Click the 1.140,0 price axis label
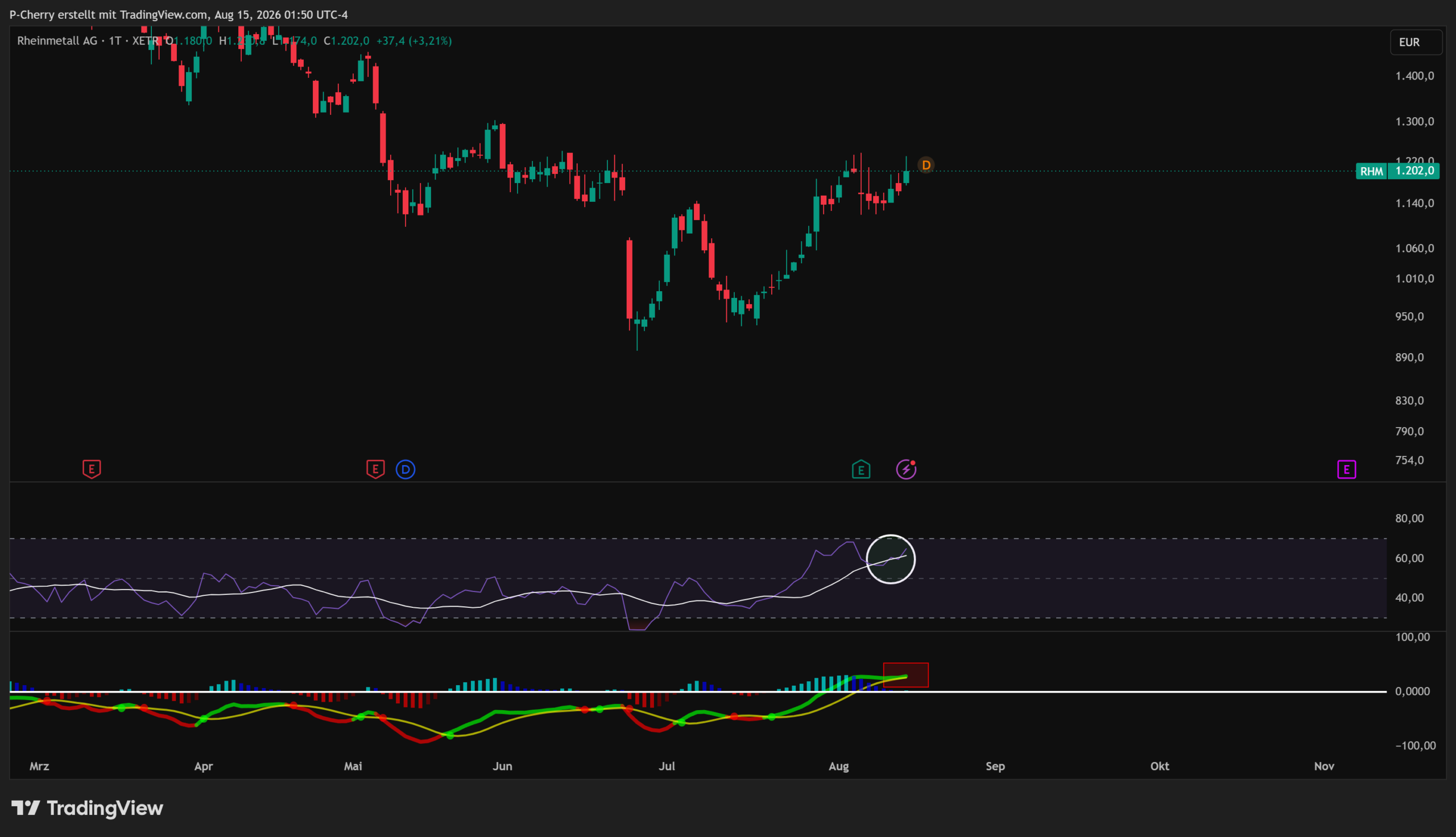This screenshot has height=837, width=1456. click(1414, 203)
